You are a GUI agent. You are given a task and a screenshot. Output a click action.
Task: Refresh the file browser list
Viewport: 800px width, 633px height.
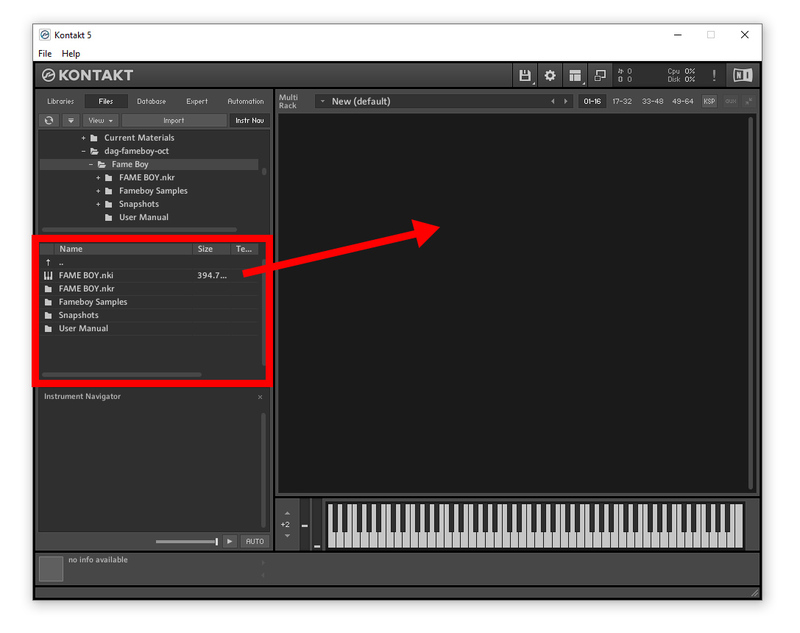pyautogui.click(x=49, y=120)
